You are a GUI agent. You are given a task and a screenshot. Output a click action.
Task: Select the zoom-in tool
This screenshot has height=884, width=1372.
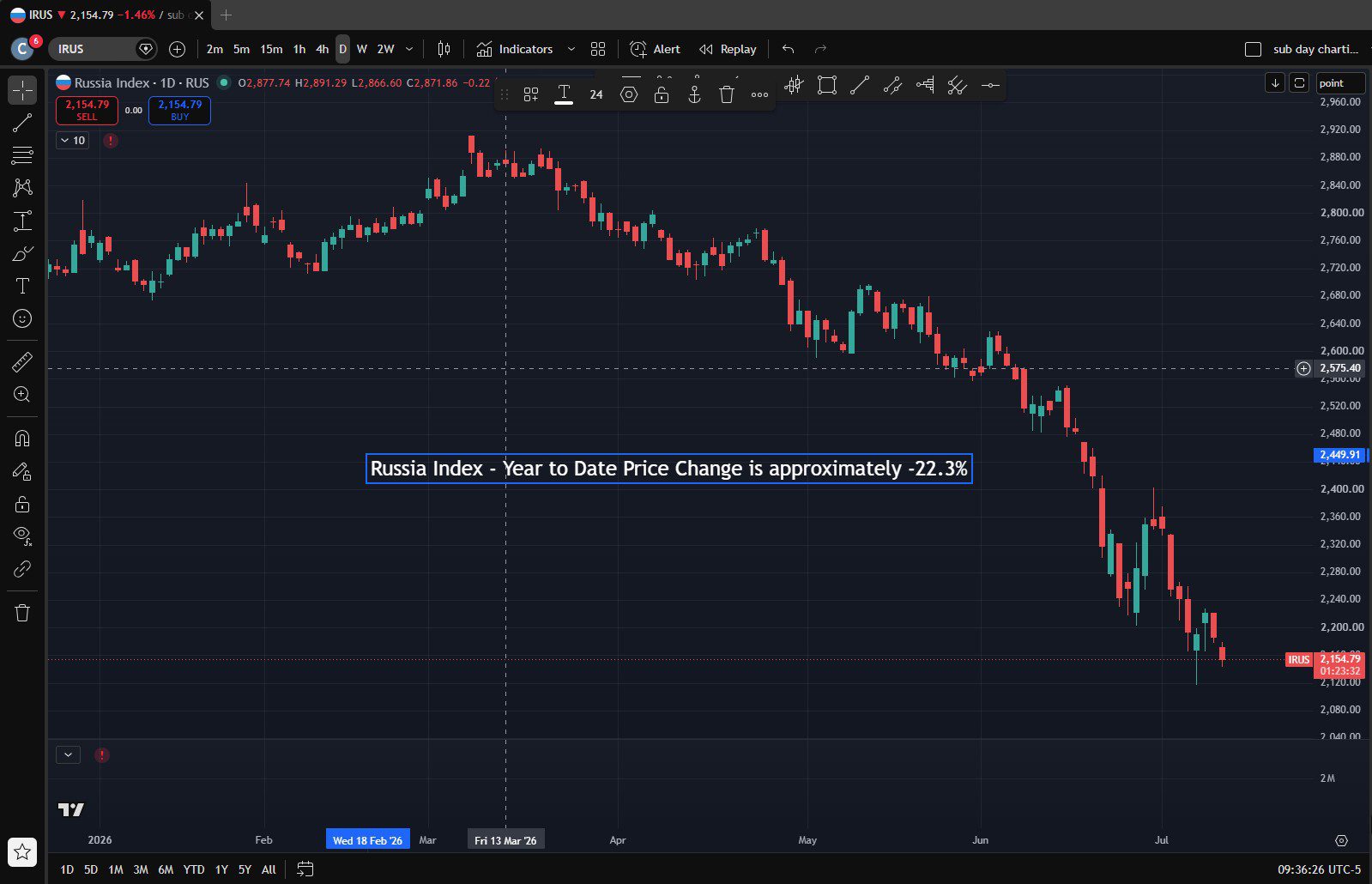(22, 395)
